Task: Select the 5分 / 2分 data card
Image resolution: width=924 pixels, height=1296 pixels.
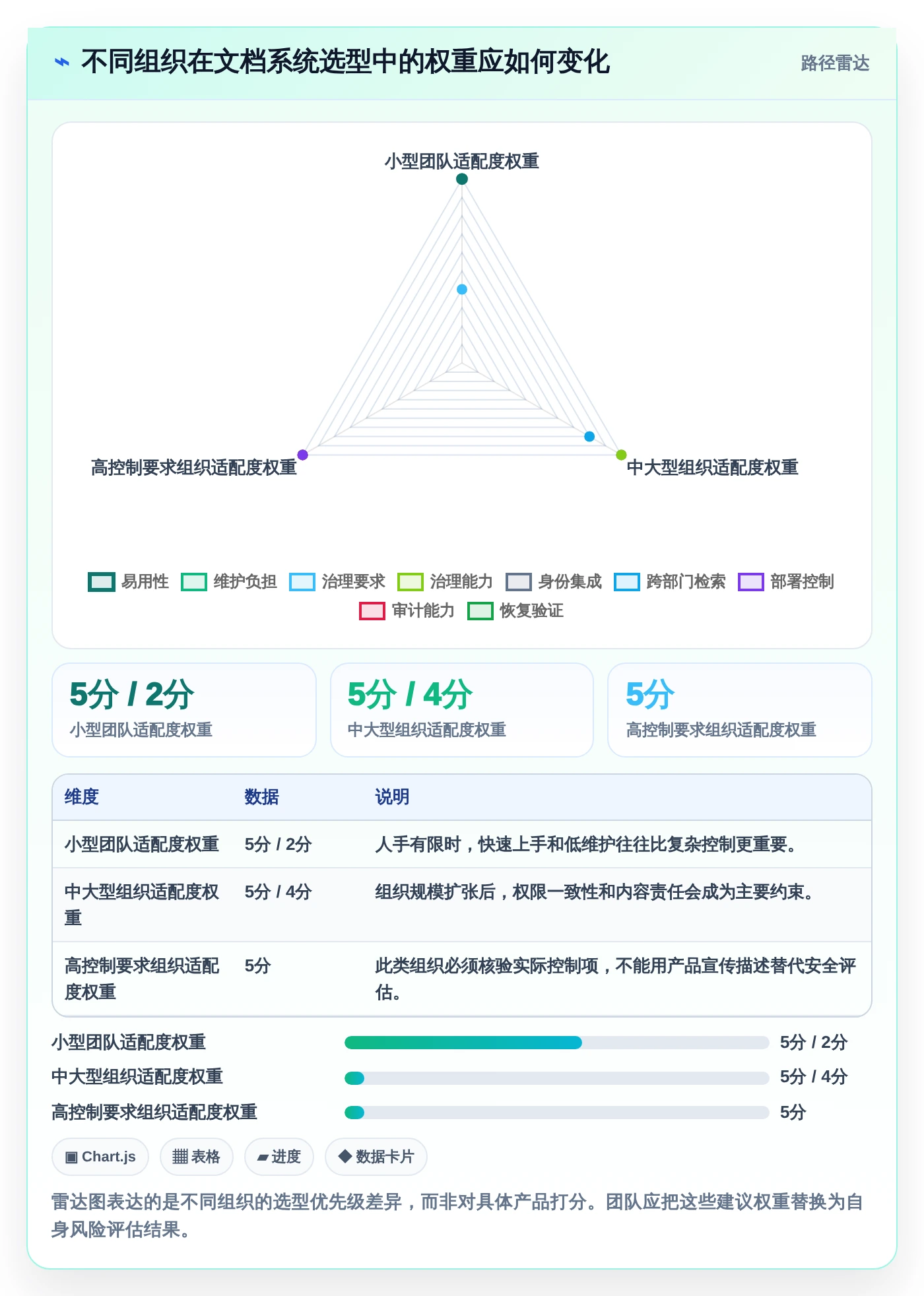Action: (184, 710)
